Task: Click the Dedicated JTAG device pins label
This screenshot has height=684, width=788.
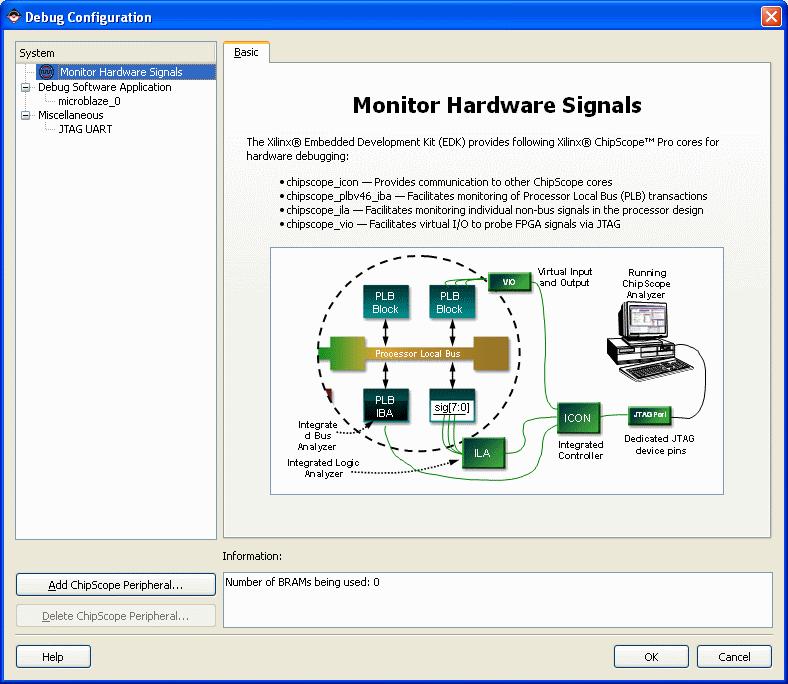Action: (x=660, y=445)
